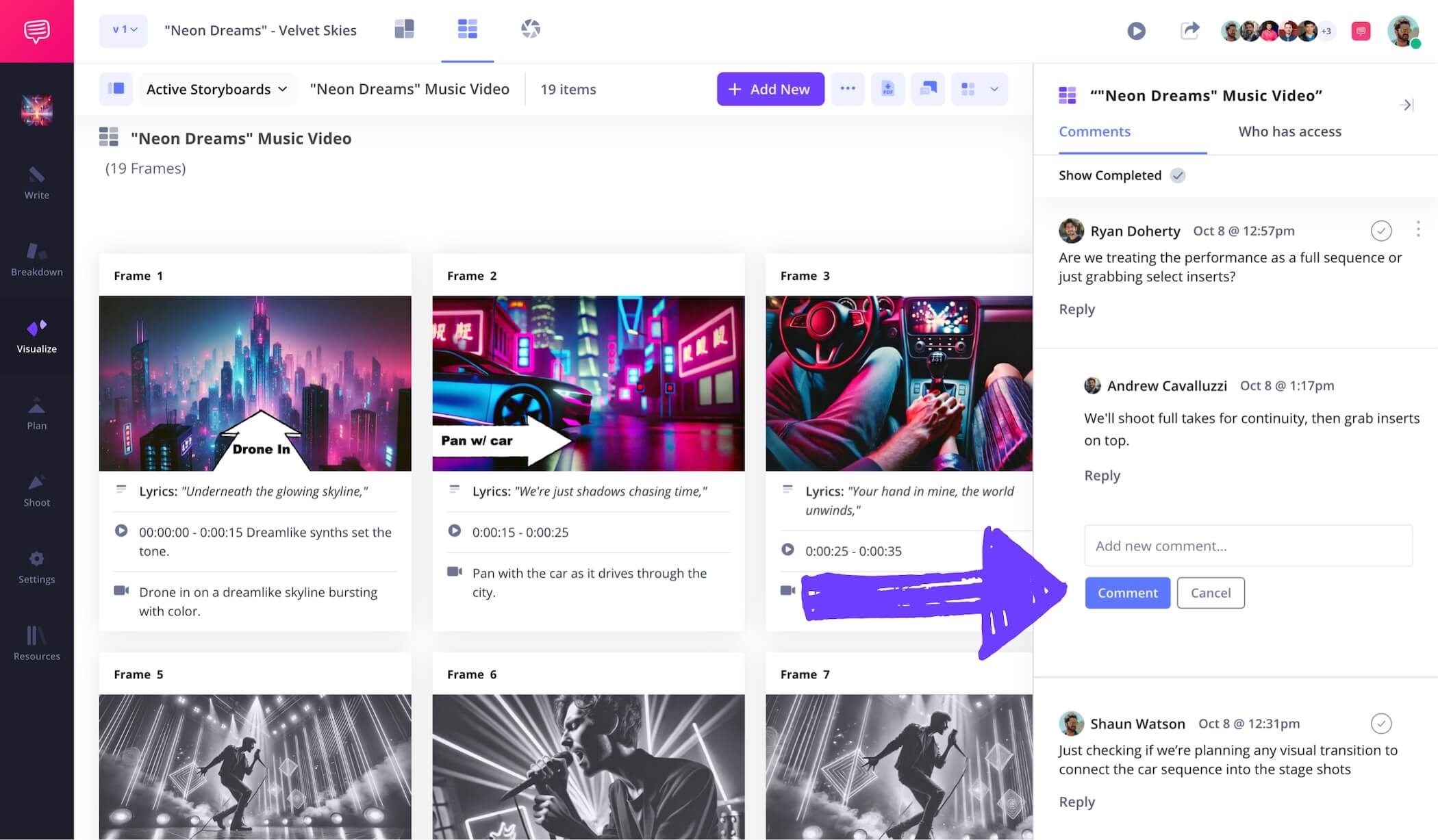Open Resources from the sidebar
Screen dimensions: 1438x840
tap(37, 644)
